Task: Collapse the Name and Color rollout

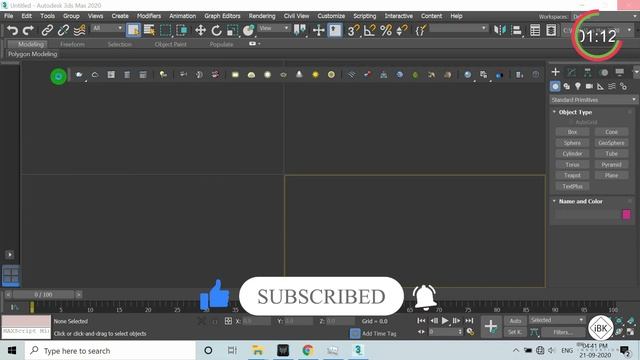Action: [580, 201]
